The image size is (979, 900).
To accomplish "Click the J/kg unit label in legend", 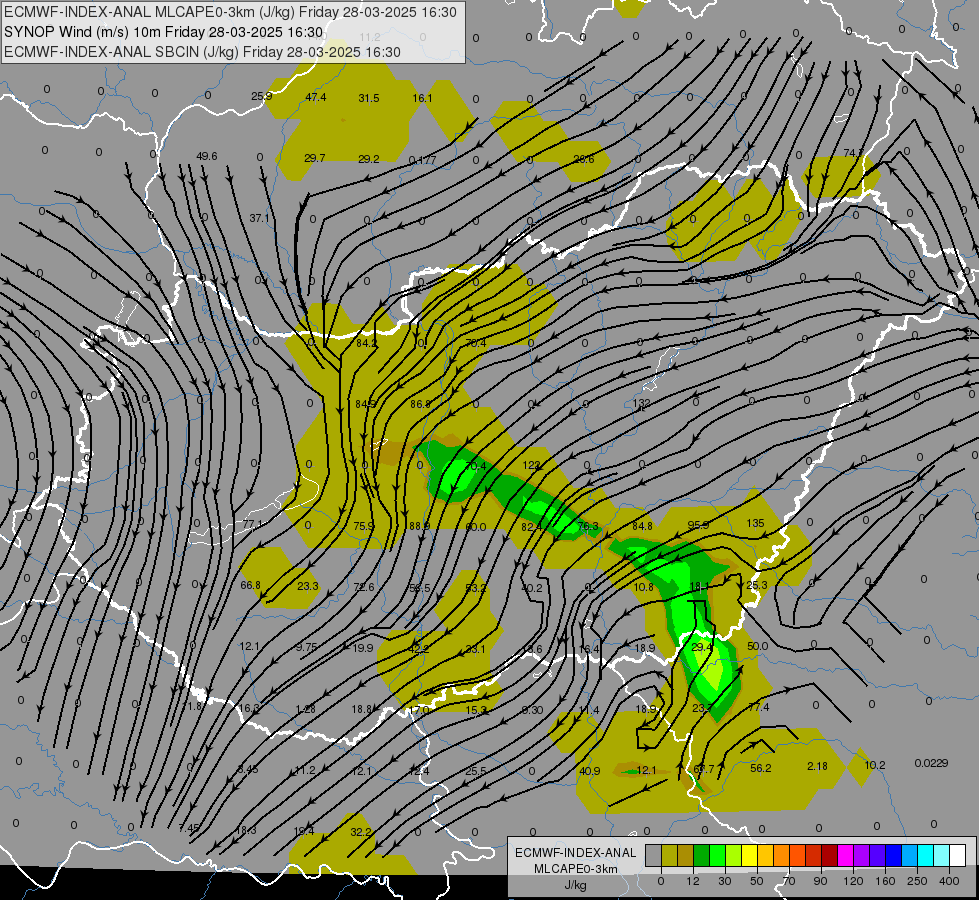I will [x=575, y=885].
